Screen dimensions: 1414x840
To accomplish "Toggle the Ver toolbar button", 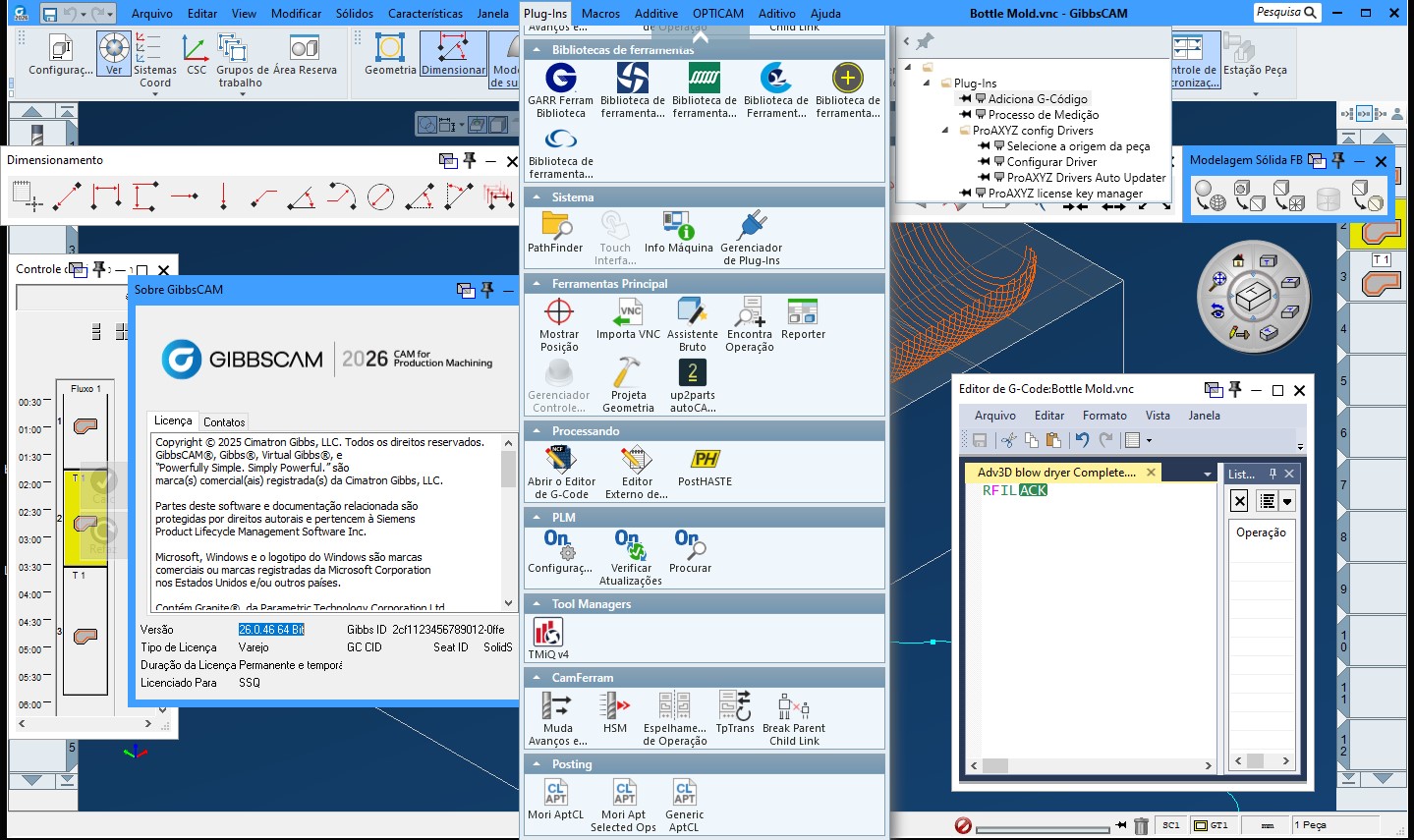I will tap(114, 53).
